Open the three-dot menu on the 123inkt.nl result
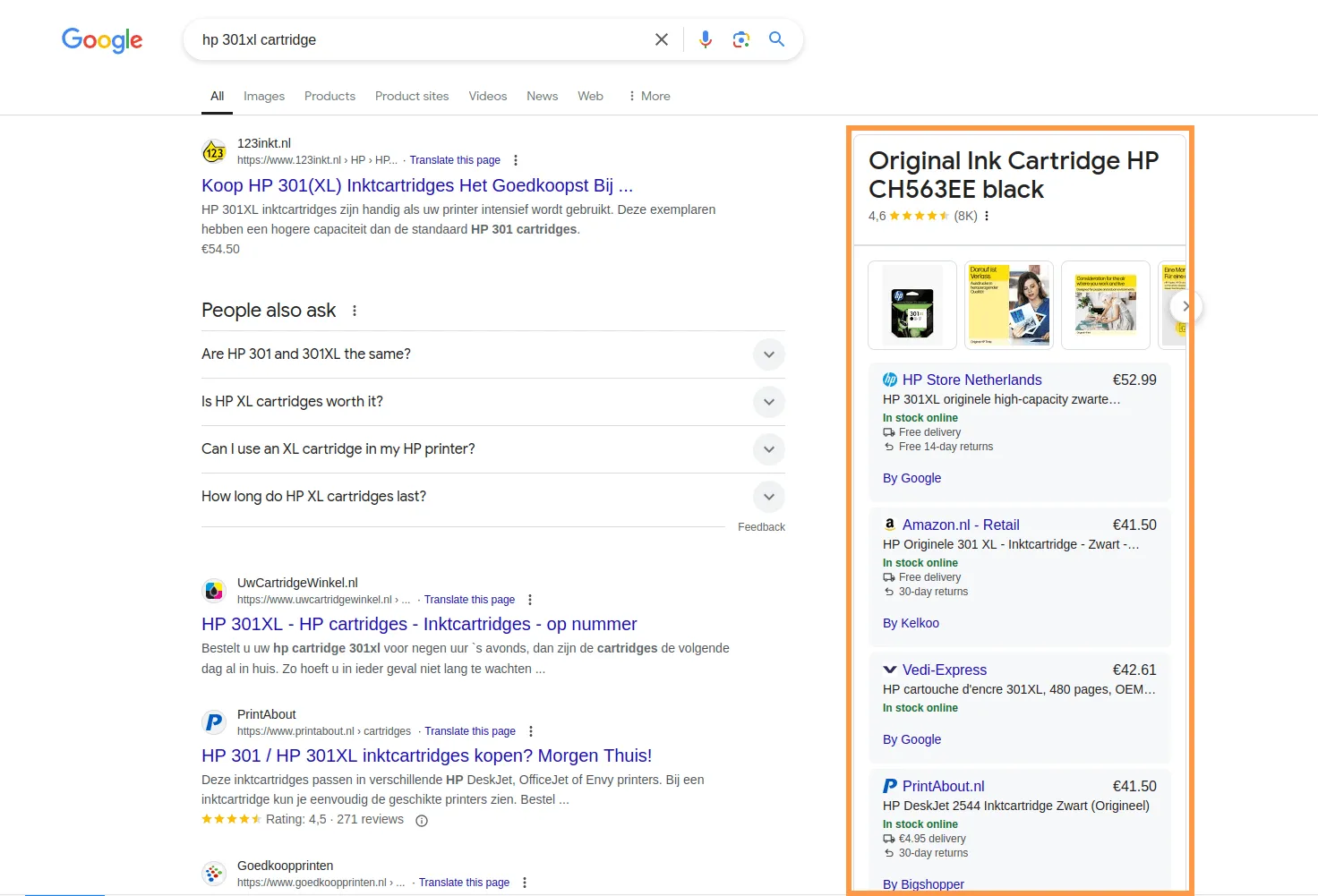 click(516, 159)
